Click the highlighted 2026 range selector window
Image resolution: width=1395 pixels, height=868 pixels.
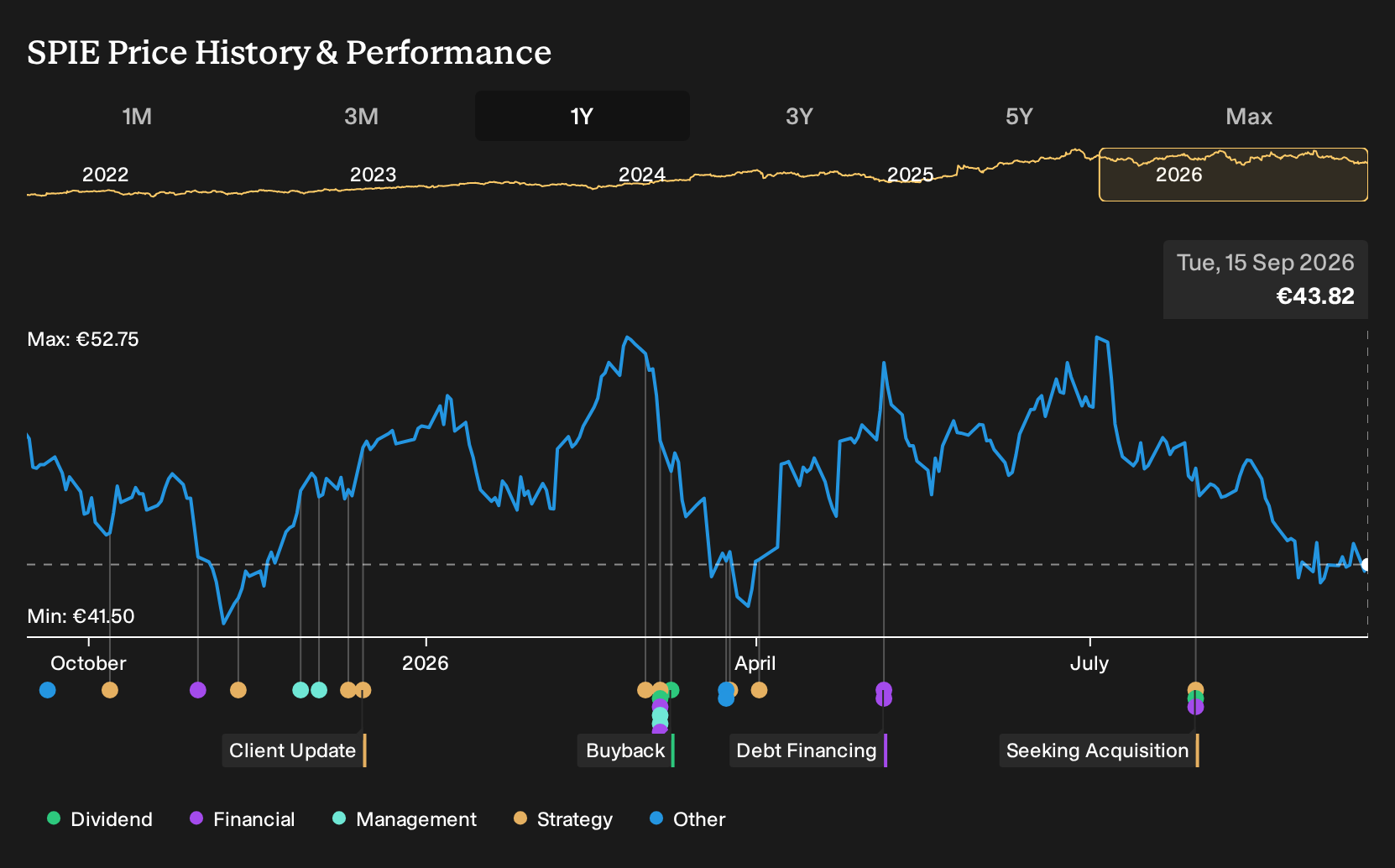click(1233, 175)
